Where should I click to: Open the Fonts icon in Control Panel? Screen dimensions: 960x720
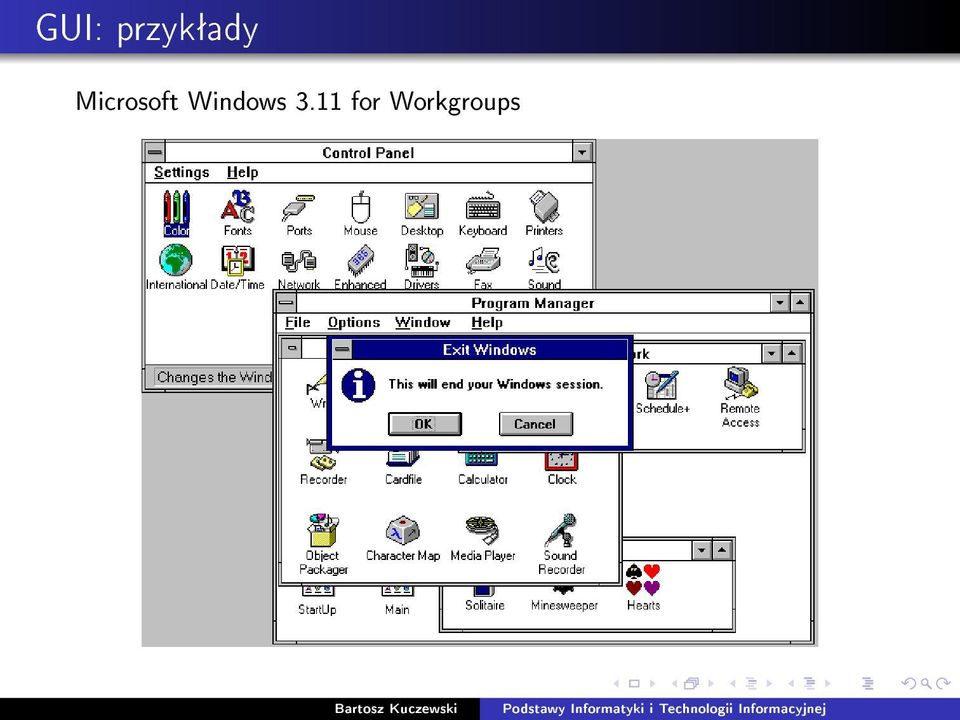[238, 213]
